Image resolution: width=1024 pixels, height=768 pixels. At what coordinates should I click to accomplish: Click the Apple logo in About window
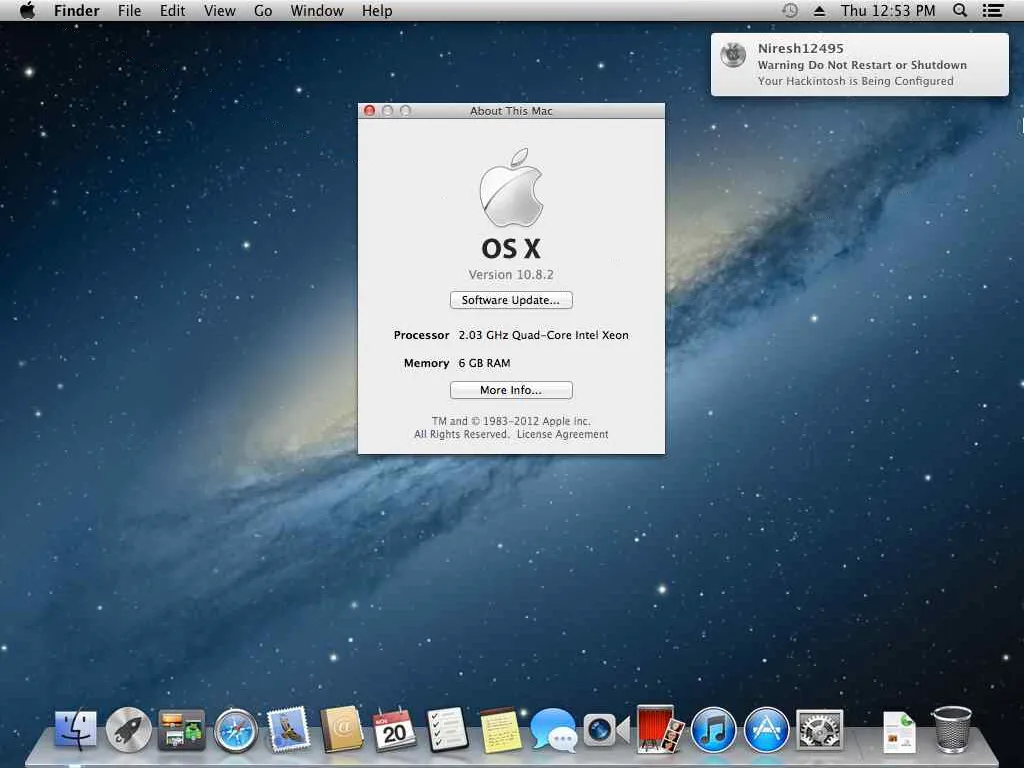[511, 188]
